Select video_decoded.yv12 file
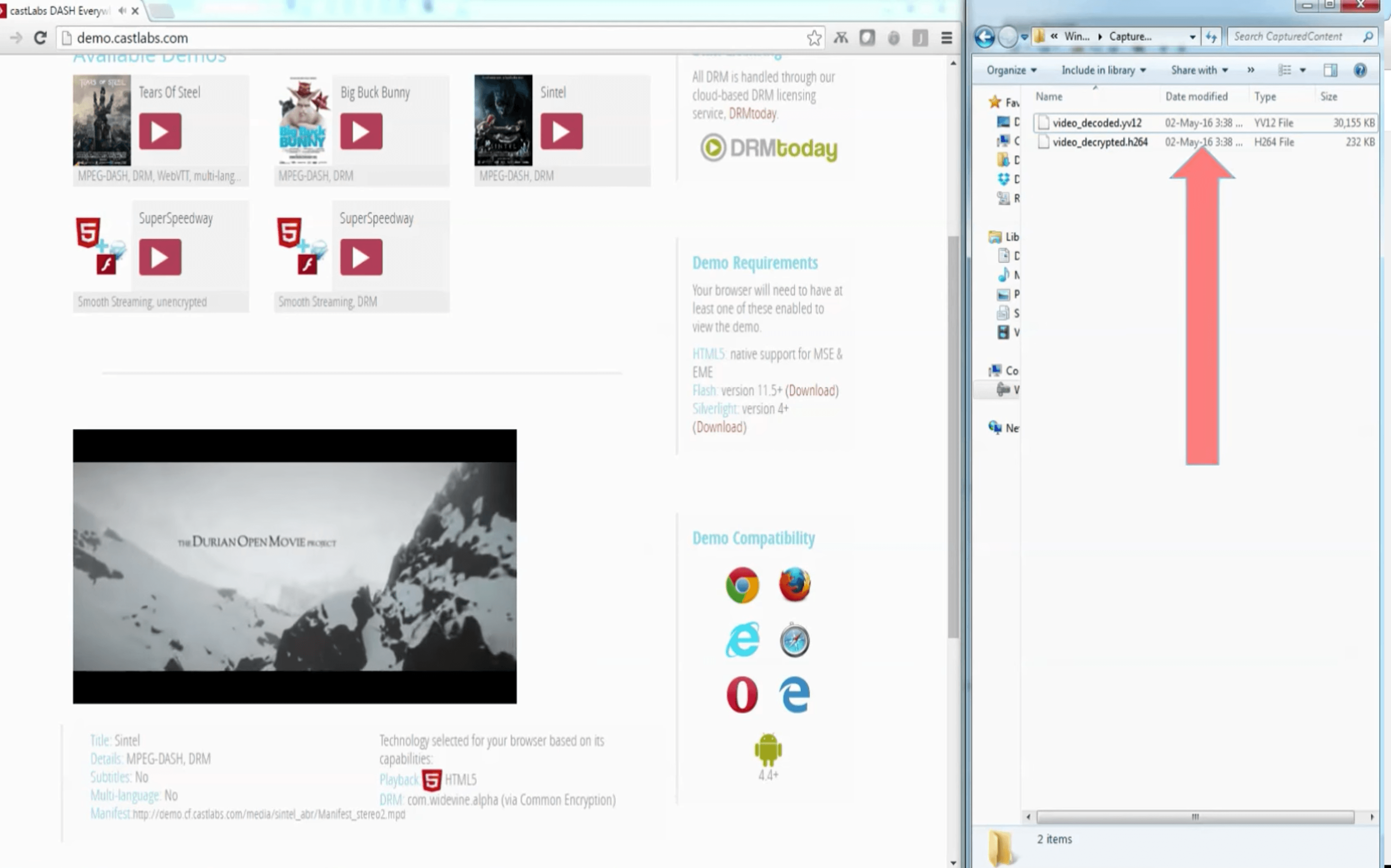Screen dimensions: 1391x868 click(x=1097, y=123)
